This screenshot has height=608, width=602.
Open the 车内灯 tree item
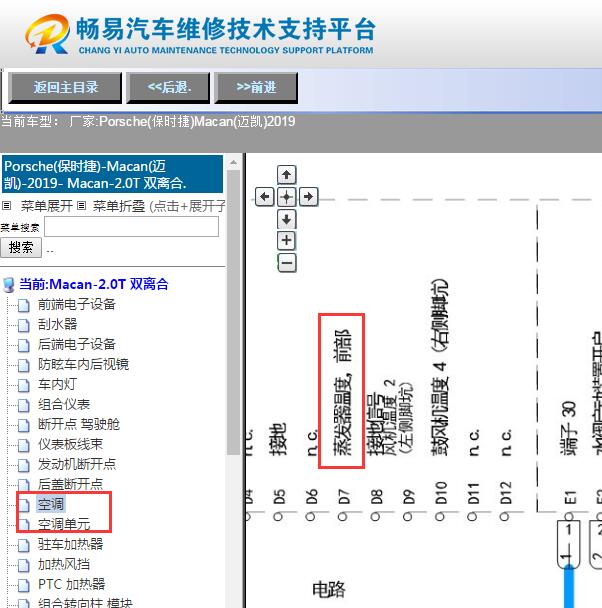coord(57,384)
